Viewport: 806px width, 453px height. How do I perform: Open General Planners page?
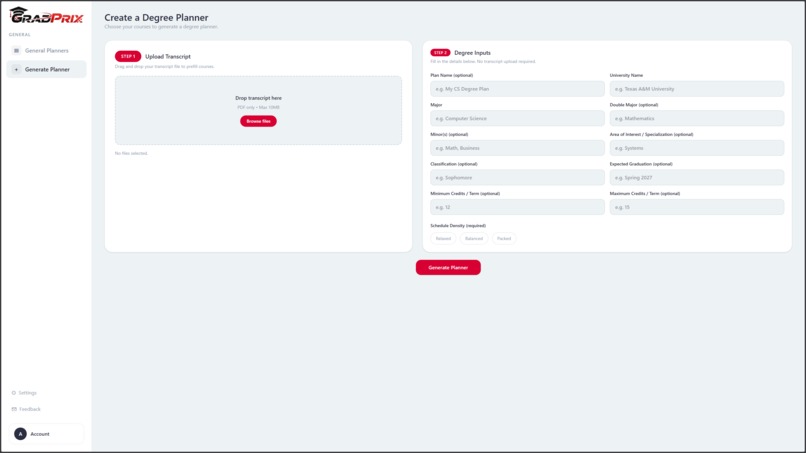[x=46, y=50]
